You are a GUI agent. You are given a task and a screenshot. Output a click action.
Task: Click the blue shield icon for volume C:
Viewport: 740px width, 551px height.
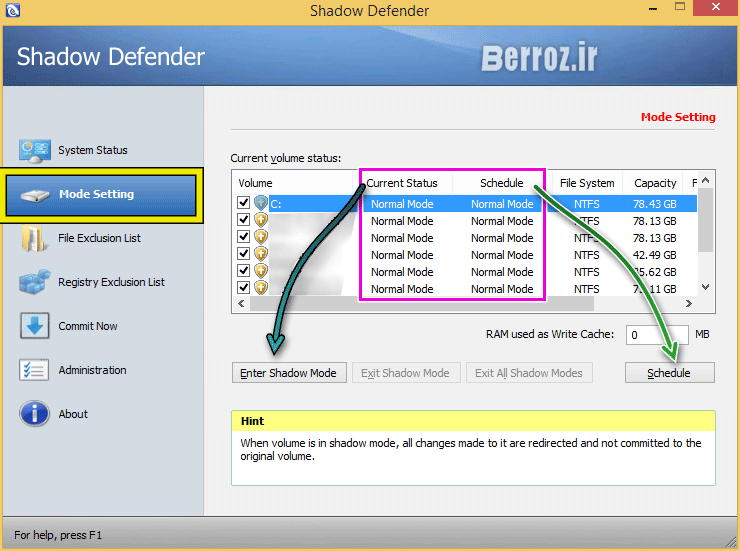click(261, 203)
